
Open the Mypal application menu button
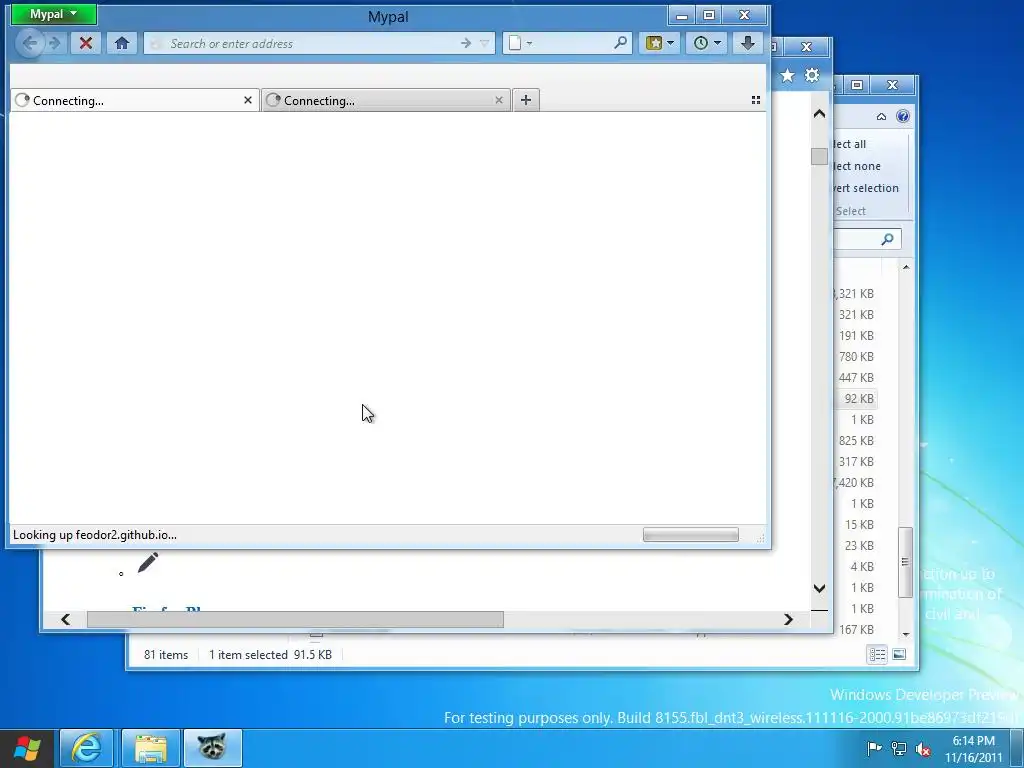point(54,14)
